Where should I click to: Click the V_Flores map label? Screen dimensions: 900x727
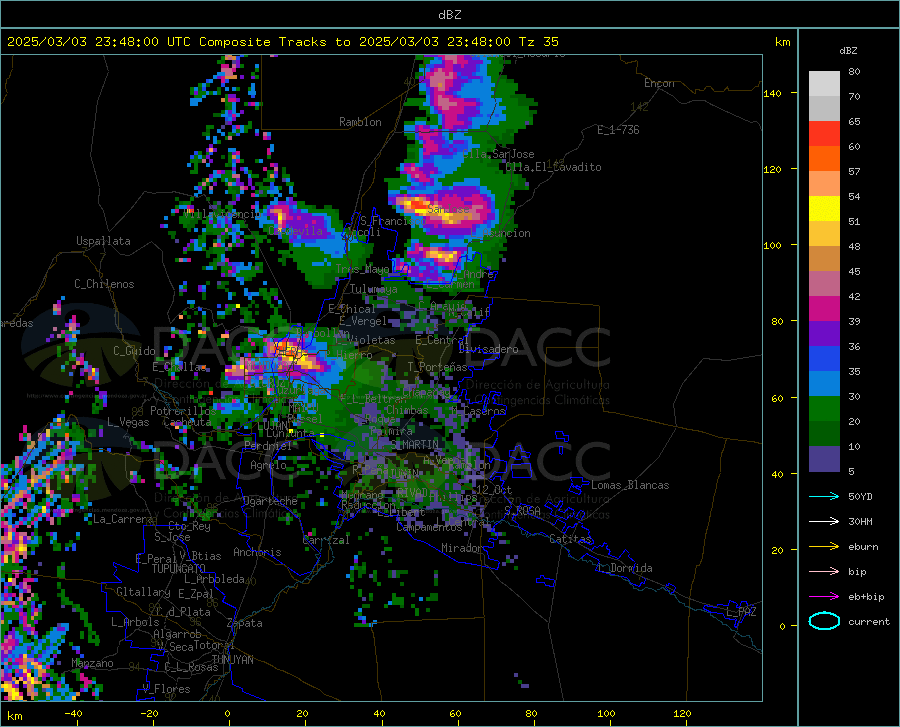166,689
